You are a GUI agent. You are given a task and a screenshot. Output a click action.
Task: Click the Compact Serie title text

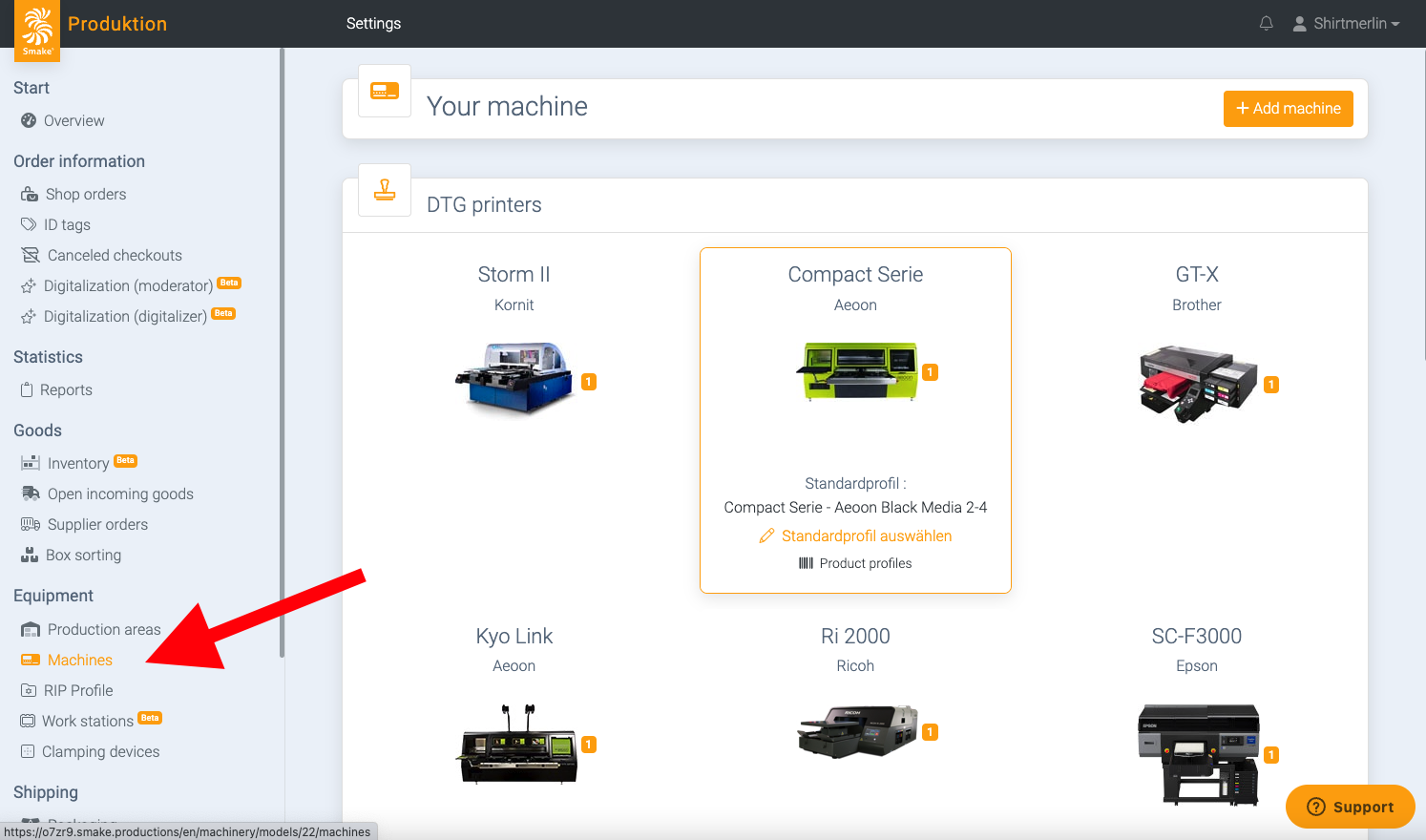tap(855, 274)
